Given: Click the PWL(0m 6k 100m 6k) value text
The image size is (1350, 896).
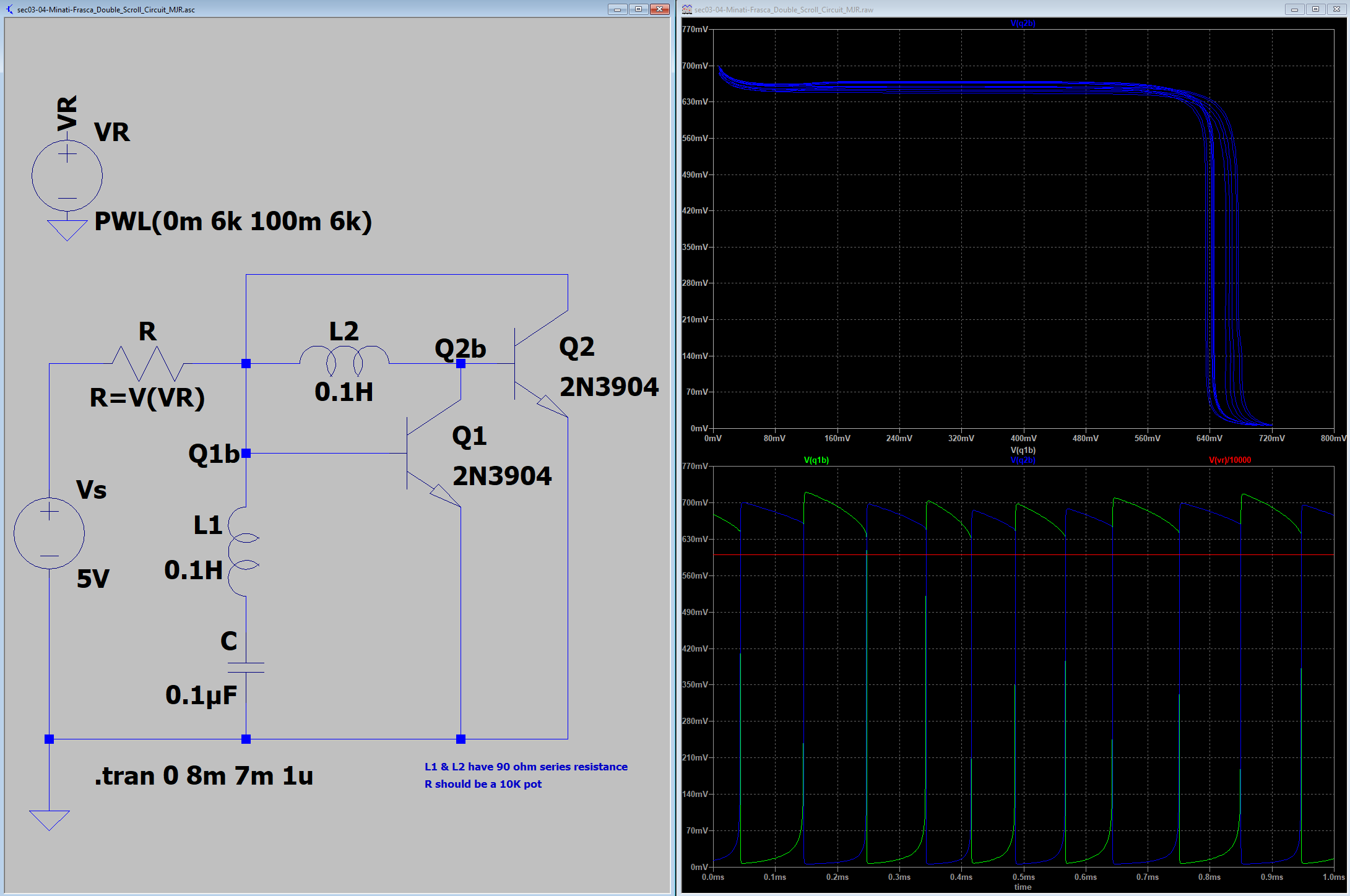Looking at the screenshot, I should [233, 221].
